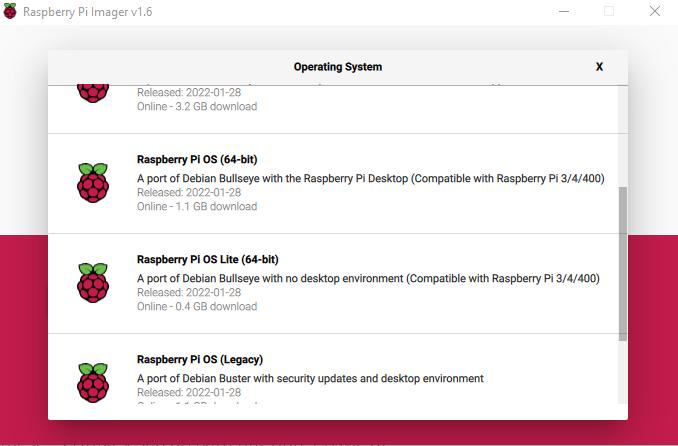Select the entry showing 1.1 GB download

coord(197,207)
